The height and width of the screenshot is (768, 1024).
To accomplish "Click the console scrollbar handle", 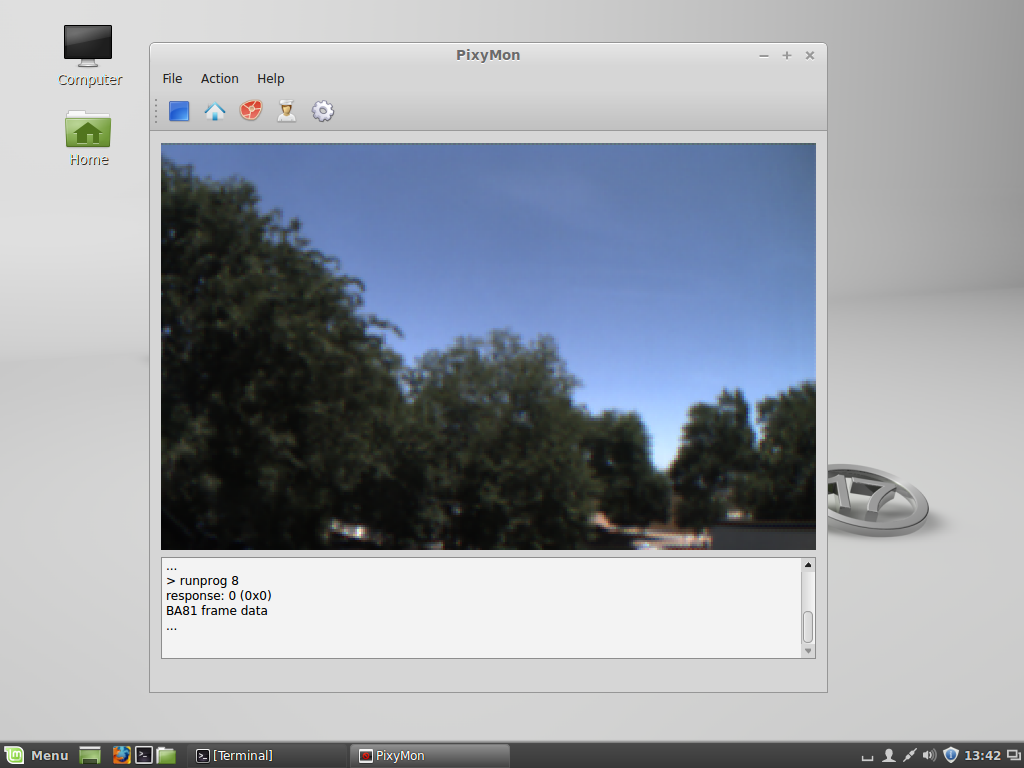I will (x=808, y=627).
